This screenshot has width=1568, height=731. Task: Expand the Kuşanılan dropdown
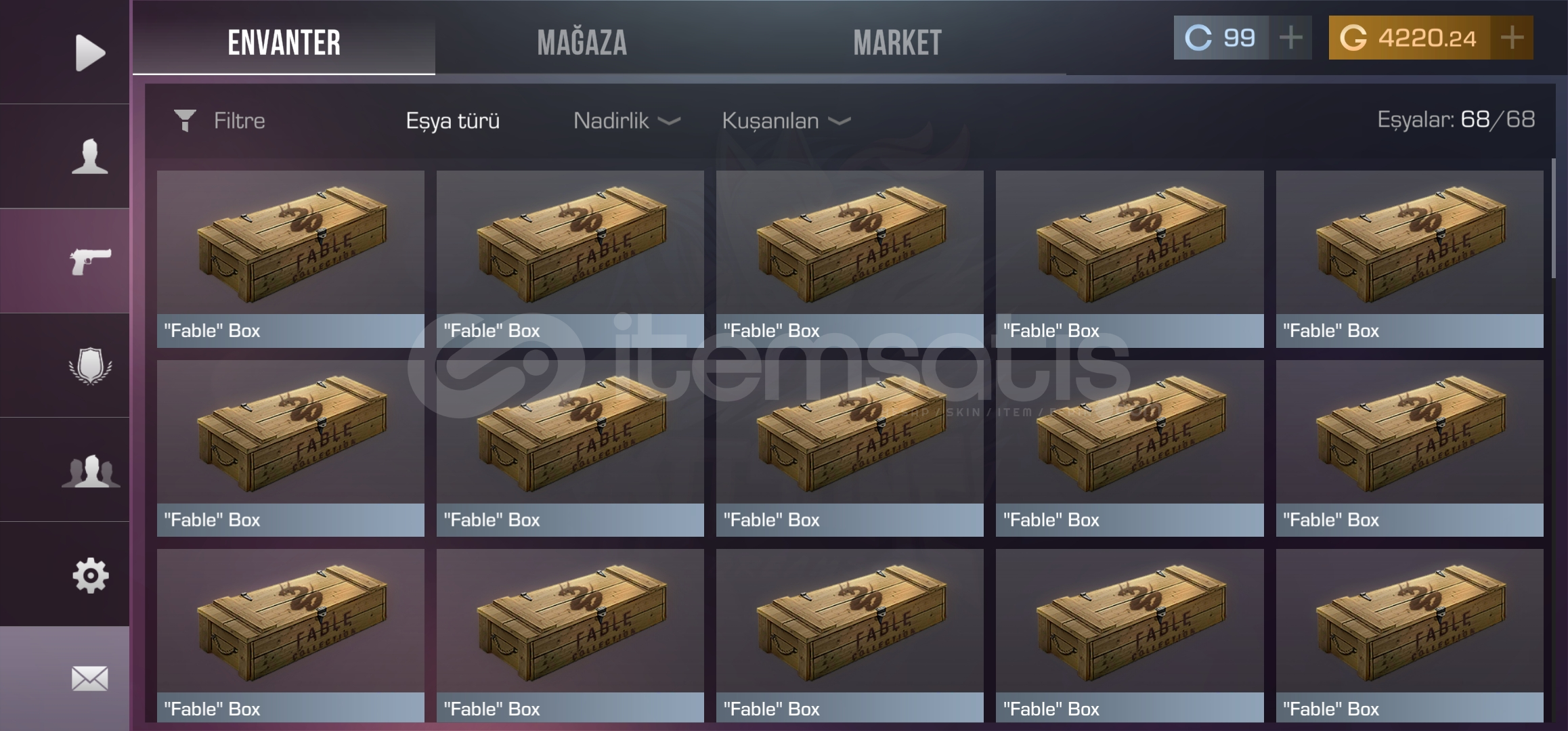786,120
